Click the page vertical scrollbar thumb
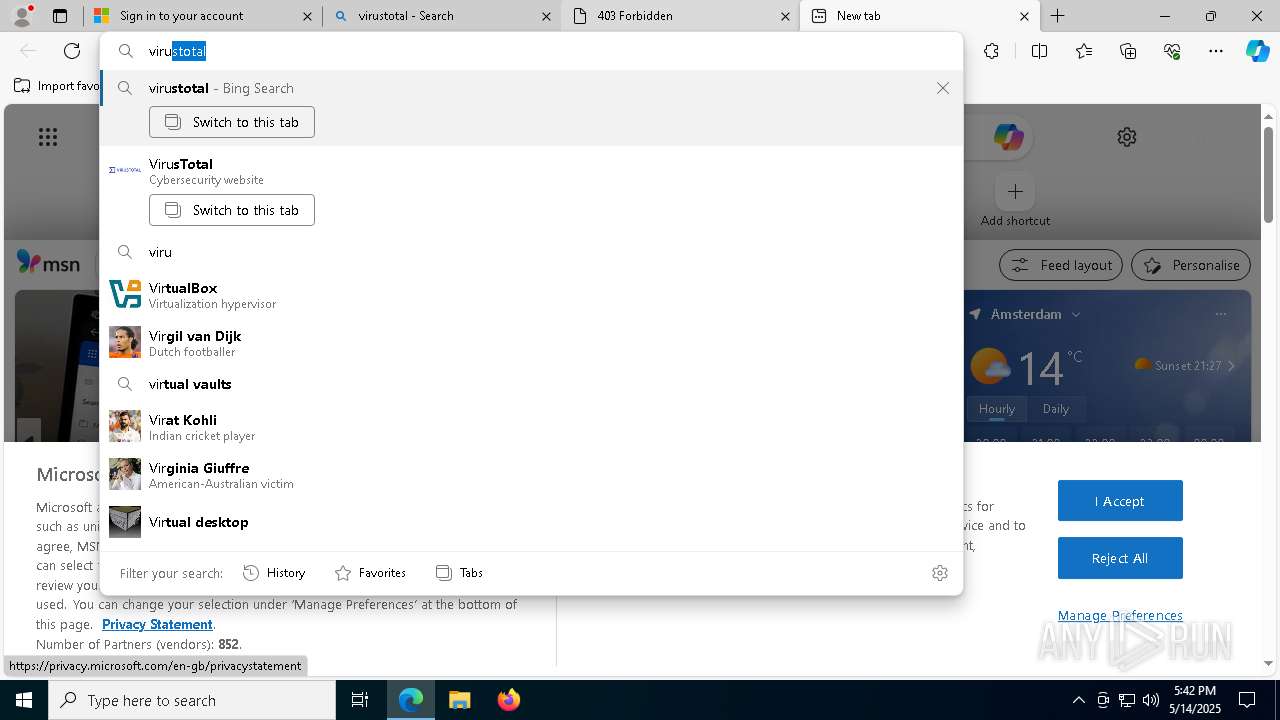The width and height of the screenshot is (1280, 720). [1268, 175]
